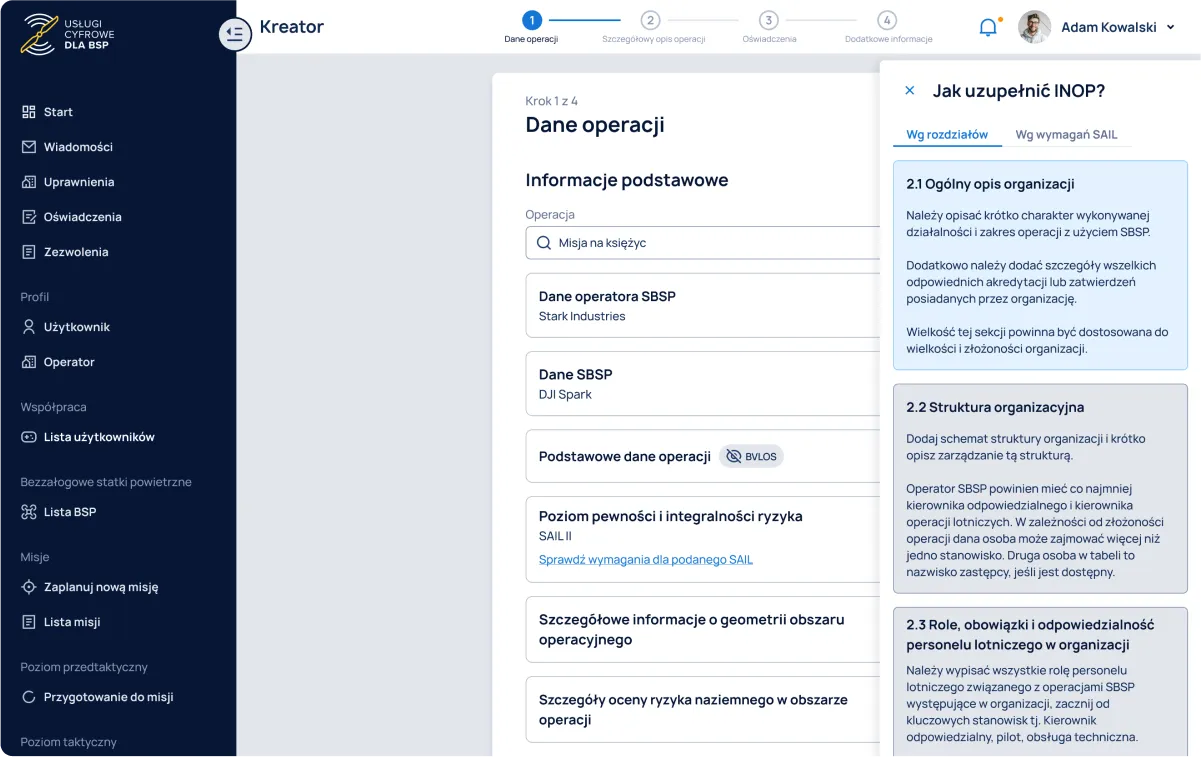The image size is (1201, 757).
Task: Click the Przygotowanie do misji icon
Action: click(x=29, y=697)
